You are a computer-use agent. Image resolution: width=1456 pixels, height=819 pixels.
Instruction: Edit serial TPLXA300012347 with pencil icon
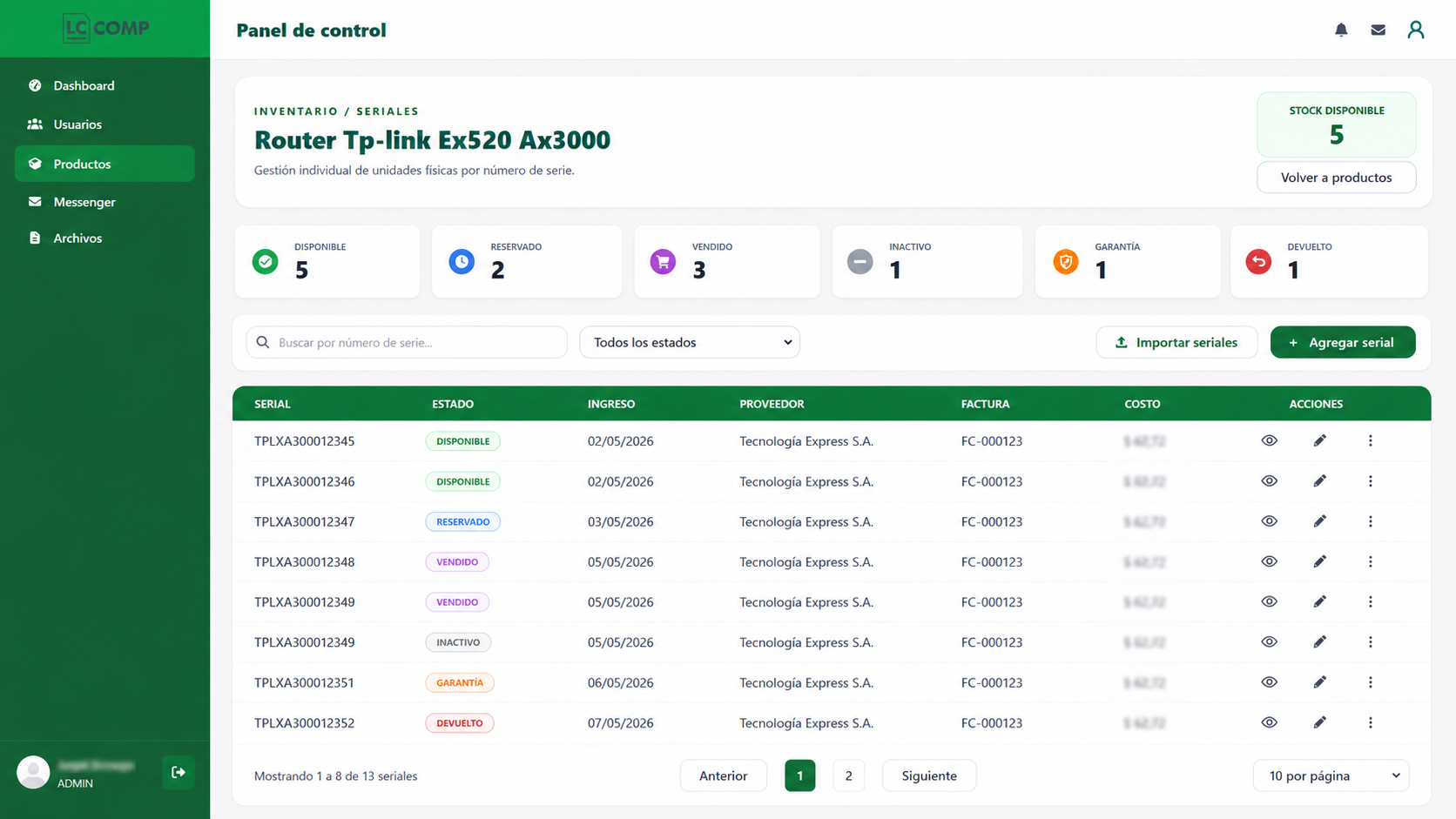pos(1320,521)
